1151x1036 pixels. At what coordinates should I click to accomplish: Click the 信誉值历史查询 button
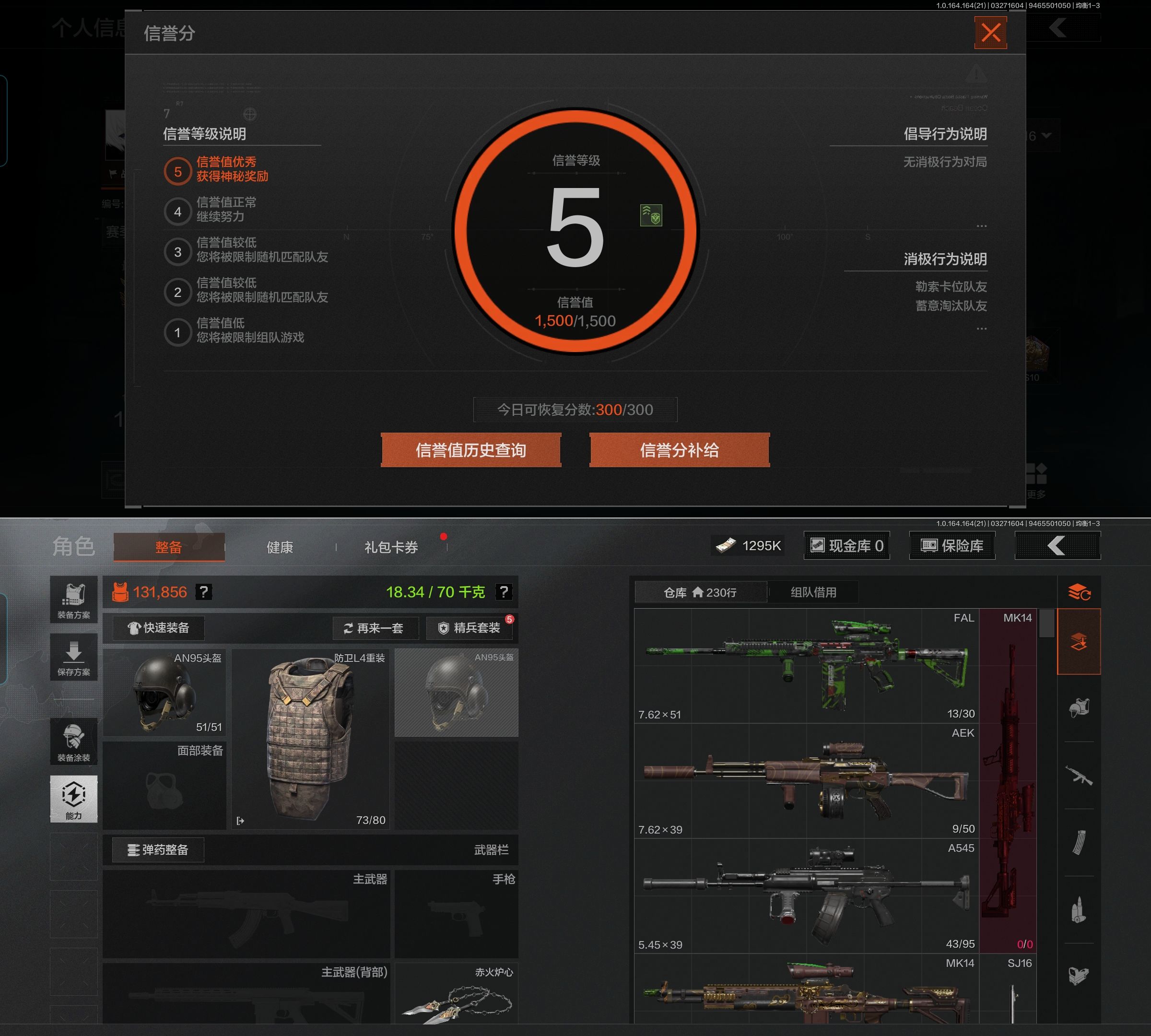(x=471, y=450)
